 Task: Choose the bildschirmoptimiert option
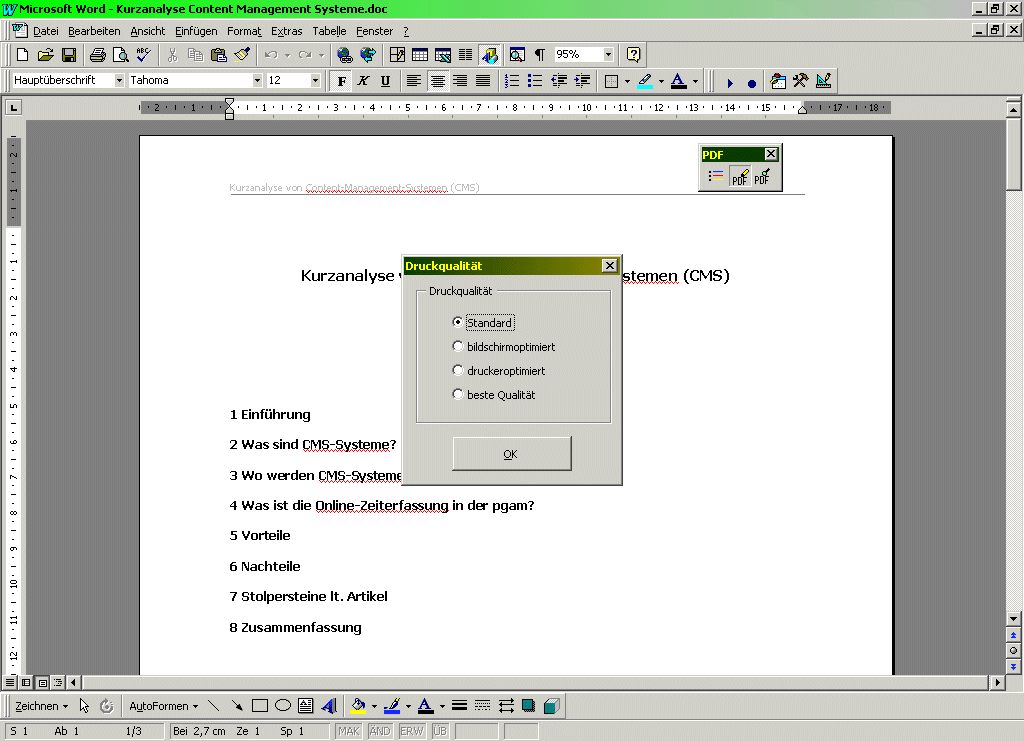pyautogui.click(x=504, y=347)
